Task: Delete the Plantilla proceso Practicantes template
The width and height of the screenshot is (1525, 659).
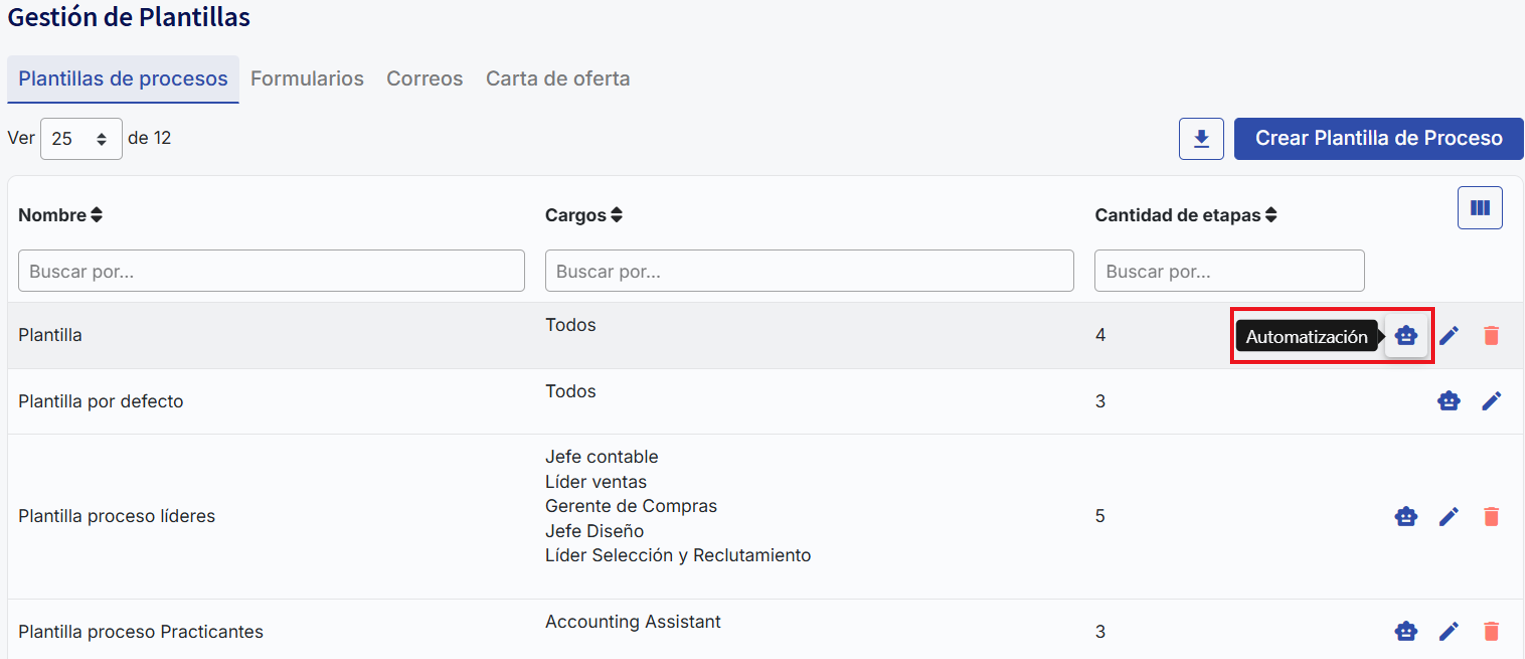Action: coord(1491,632)
